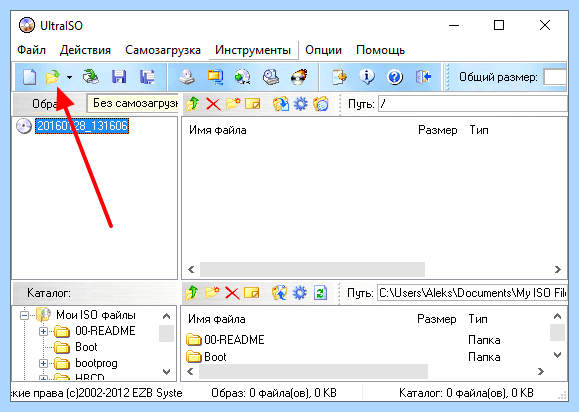579x412 pixels.
Task: Click the Open file folder icon
Action: pos(52,77)
